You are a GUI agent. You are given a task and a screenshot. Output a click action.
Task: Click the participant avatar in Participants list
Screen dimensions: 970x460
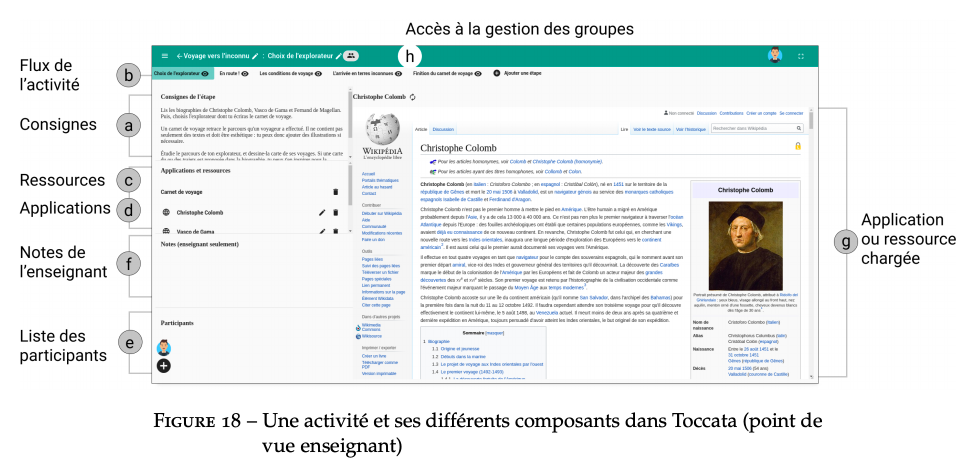[x=163, y=347]
